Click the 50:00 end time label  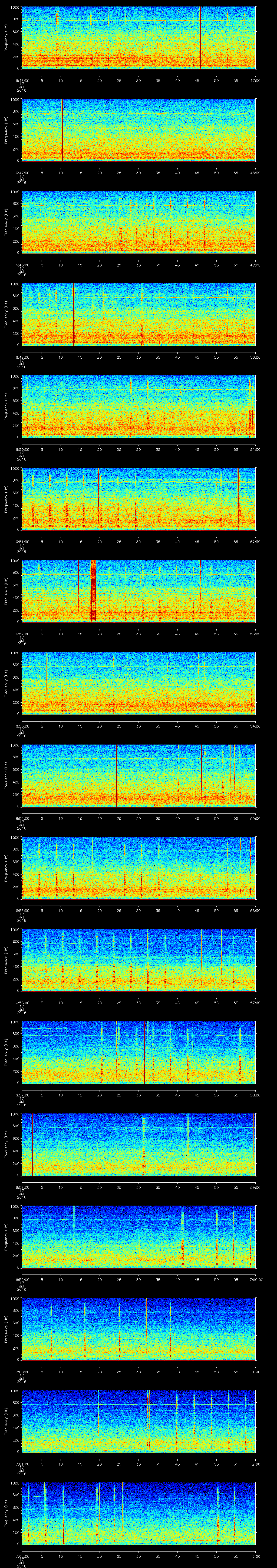[x=256, y=357]
